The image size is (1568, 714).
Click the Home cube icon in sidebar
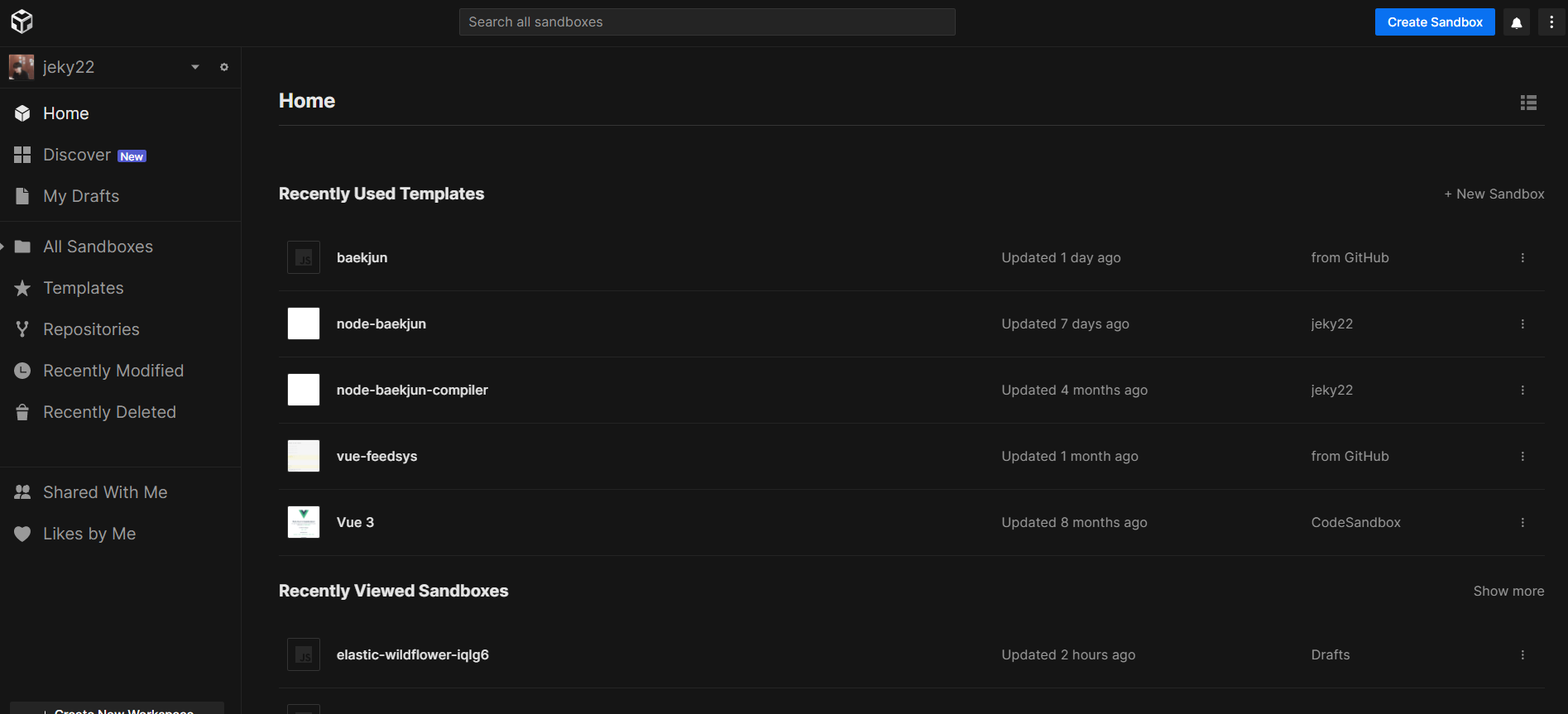[x=22, y=113]
